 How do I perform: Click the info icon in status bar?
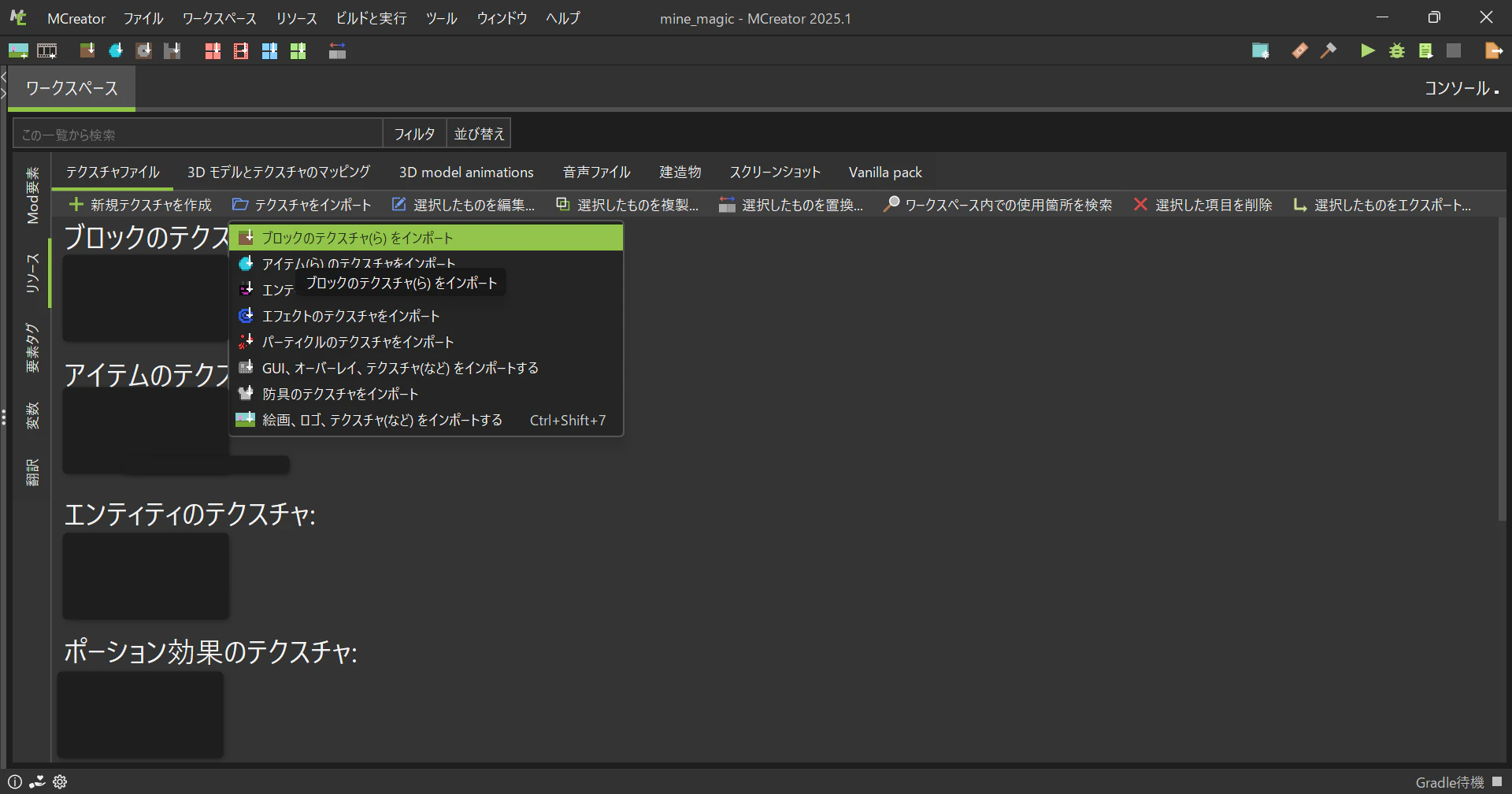pyautogui.click(x=15, y=782)
